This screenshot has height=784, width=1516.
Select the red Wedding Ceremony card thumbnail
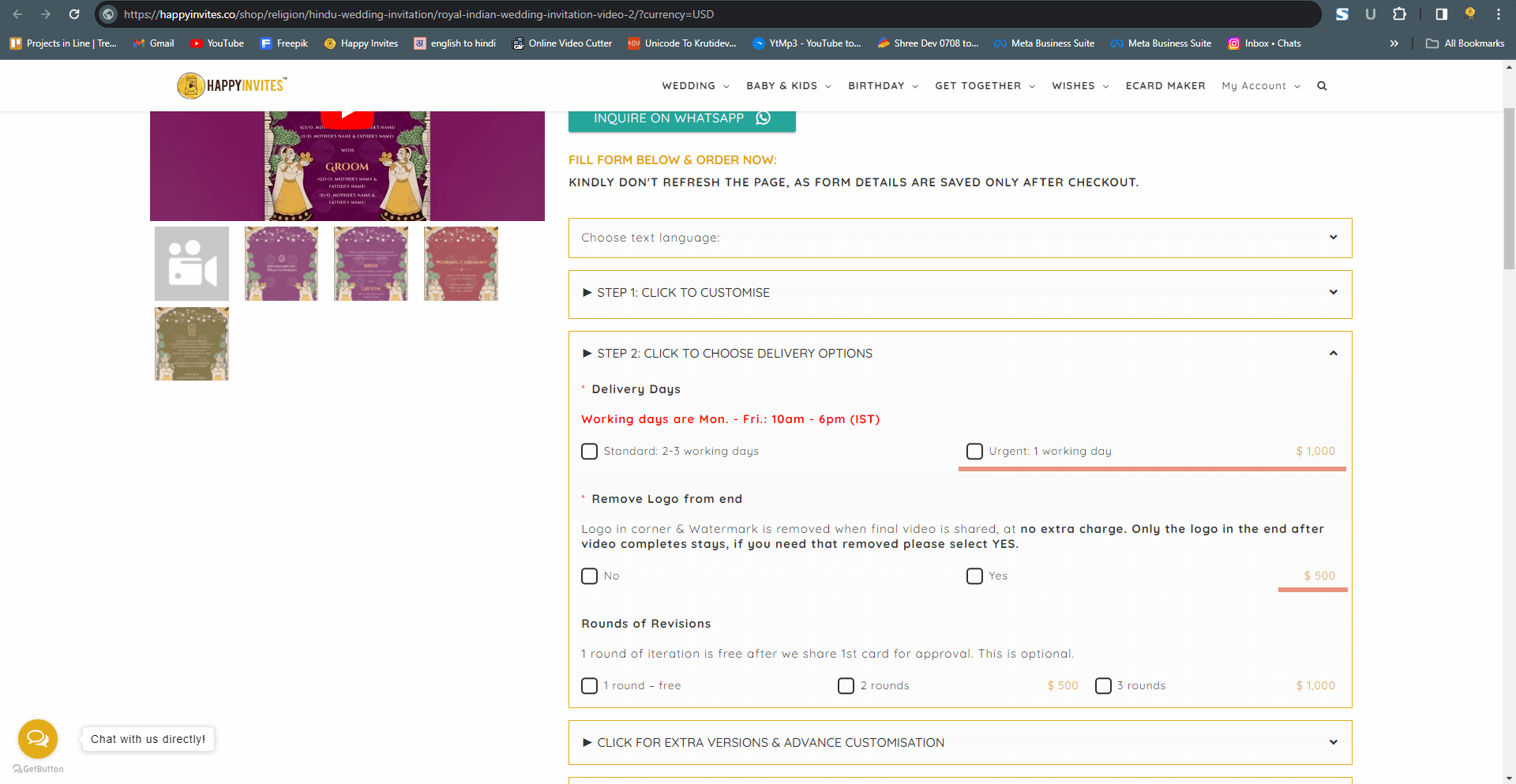pyautogui.click(x=460, y=263)
